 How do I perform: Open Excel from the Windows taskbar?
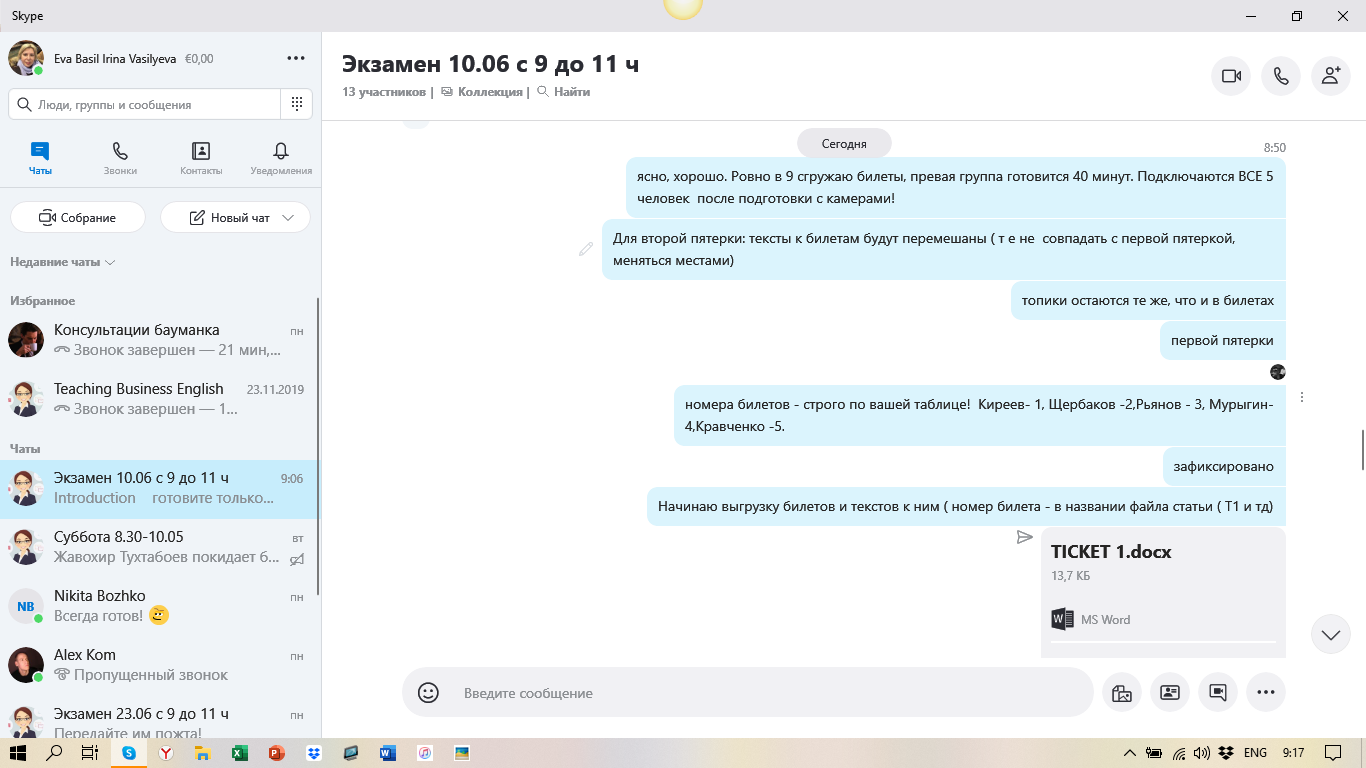(x=239, y=753)
